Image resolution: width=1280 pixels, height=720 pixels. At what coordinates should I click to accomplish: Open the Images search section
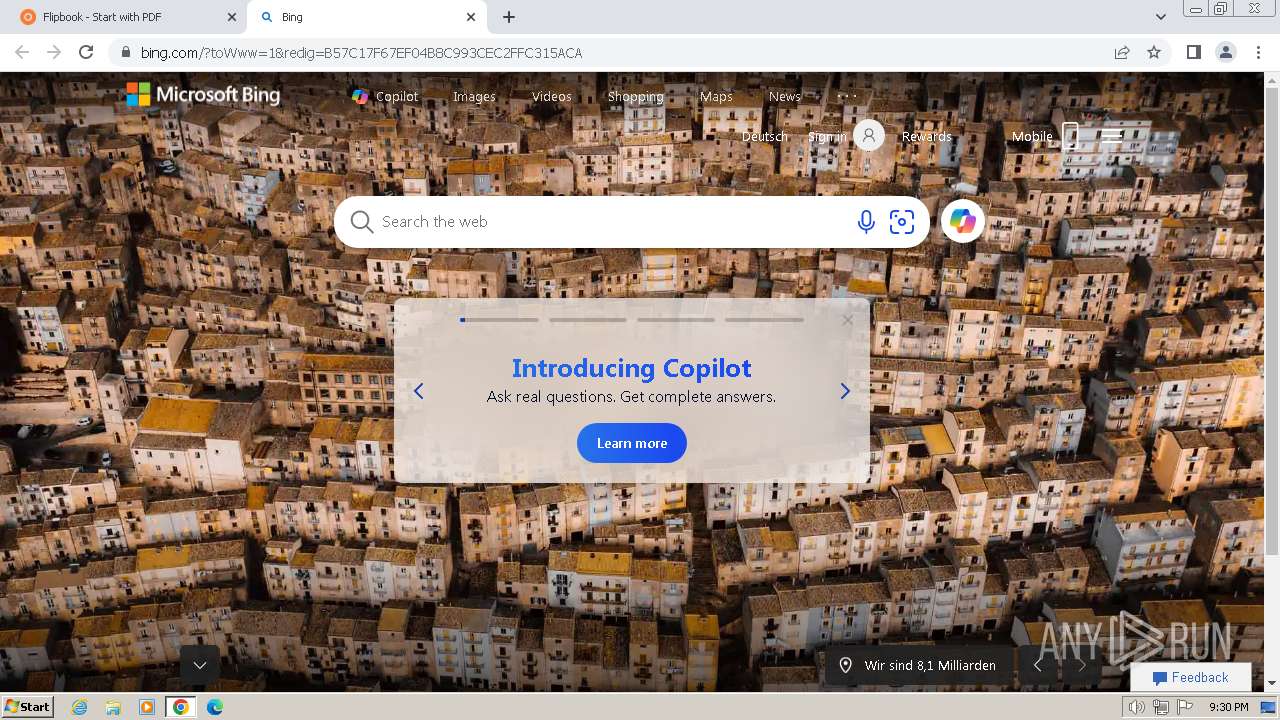[x=474, y=96]
